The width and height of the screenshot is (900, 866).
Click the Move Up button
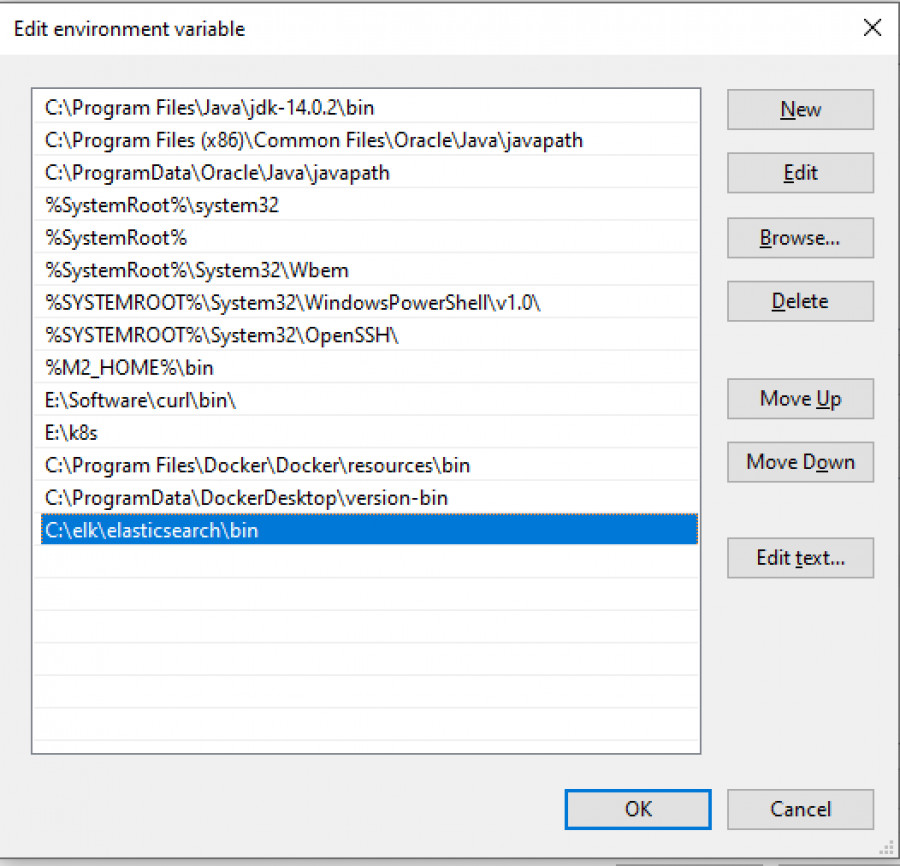800,399
